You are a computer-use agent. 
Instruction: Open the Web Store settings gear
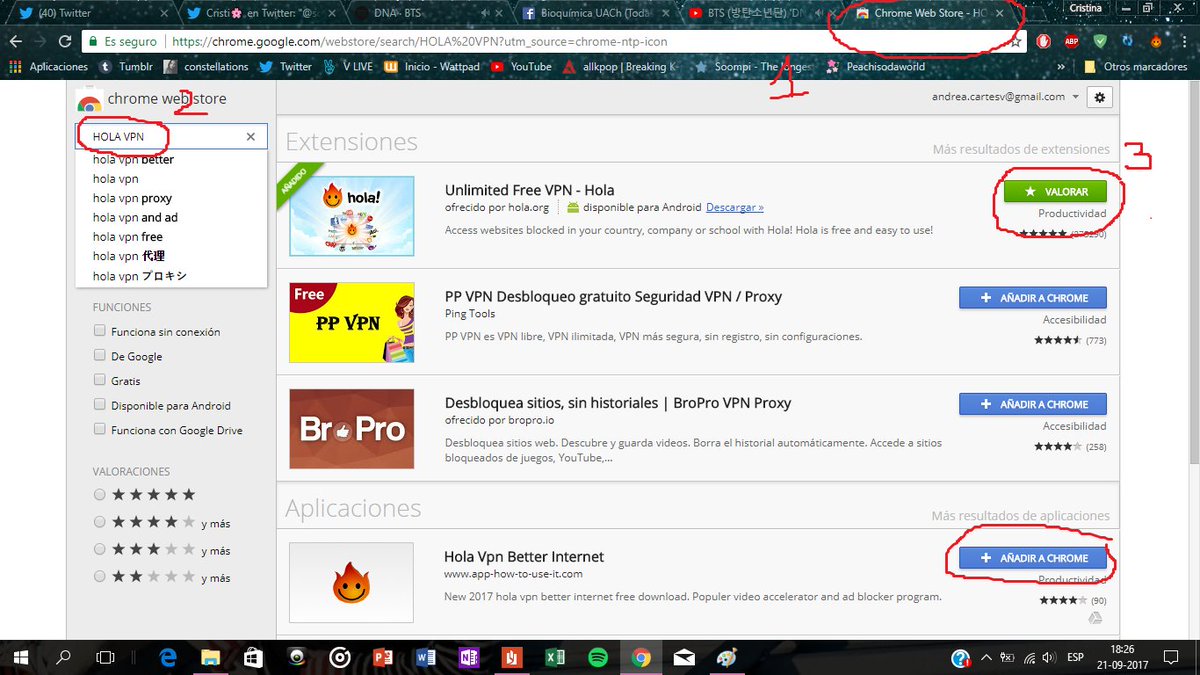1101,97
